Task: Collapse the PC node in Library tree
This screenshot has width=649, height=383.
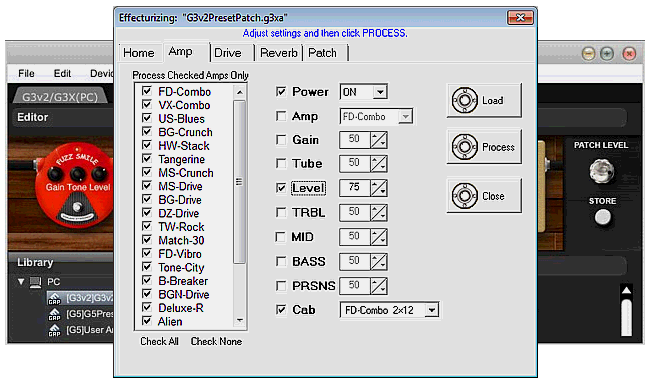Action: pos(21,282)
